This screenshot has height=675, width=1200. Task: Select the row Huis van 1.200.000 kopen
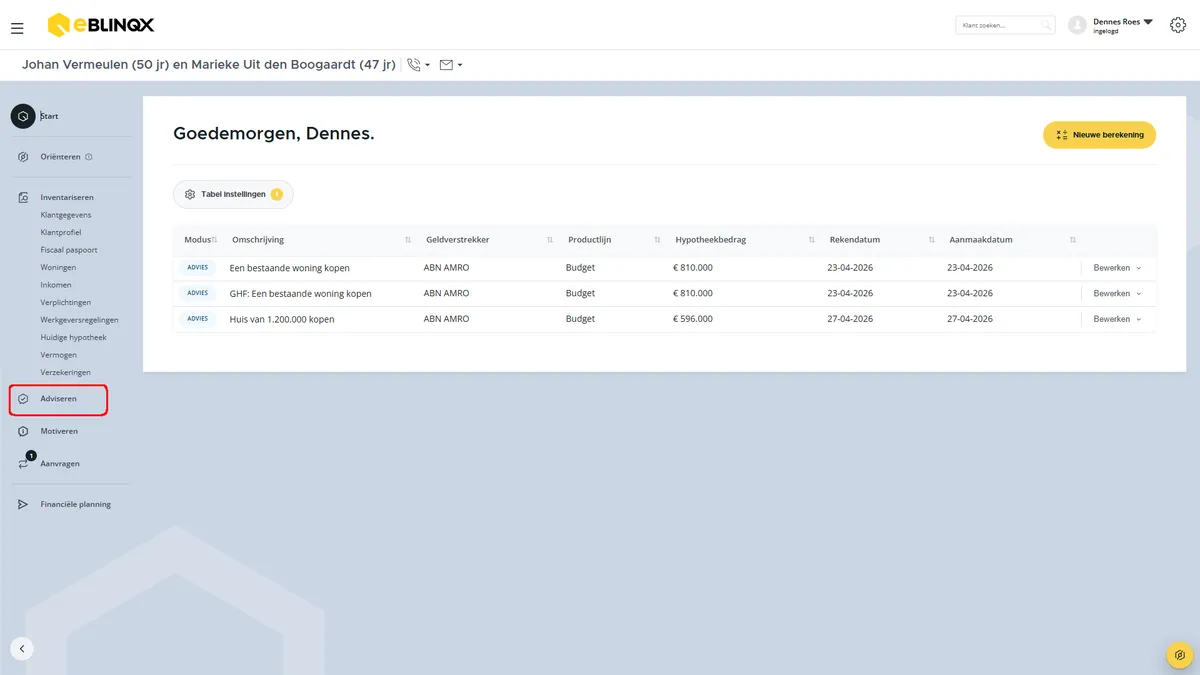coord(665,319)
